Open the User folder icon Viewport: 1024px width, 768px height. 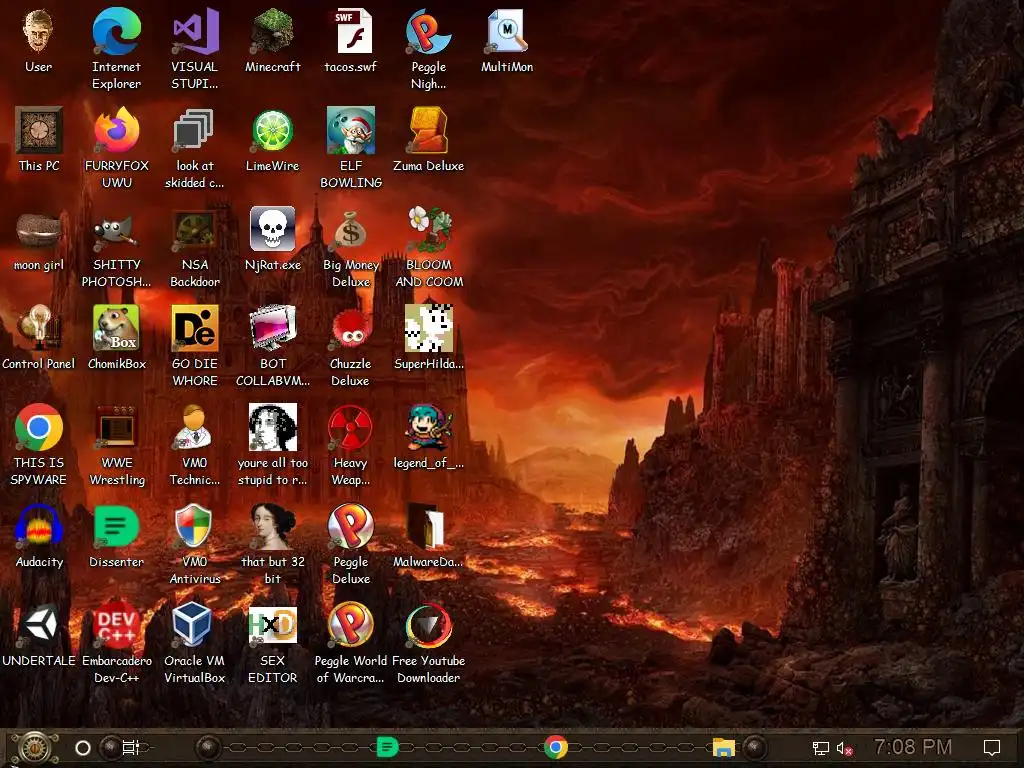coord(39,31)
